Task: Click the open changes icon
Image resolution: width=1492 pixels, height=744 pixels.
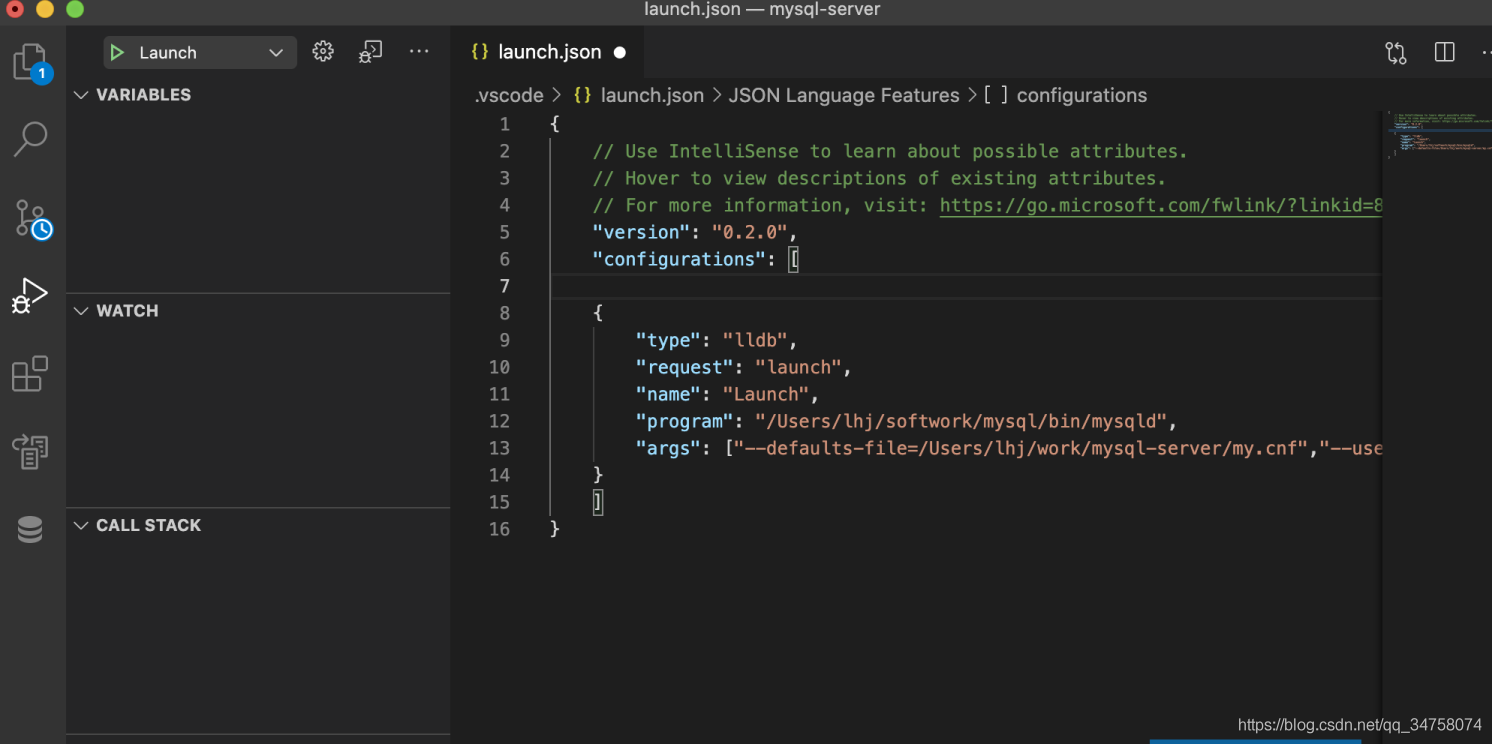Action: [x=1396, y=52]
